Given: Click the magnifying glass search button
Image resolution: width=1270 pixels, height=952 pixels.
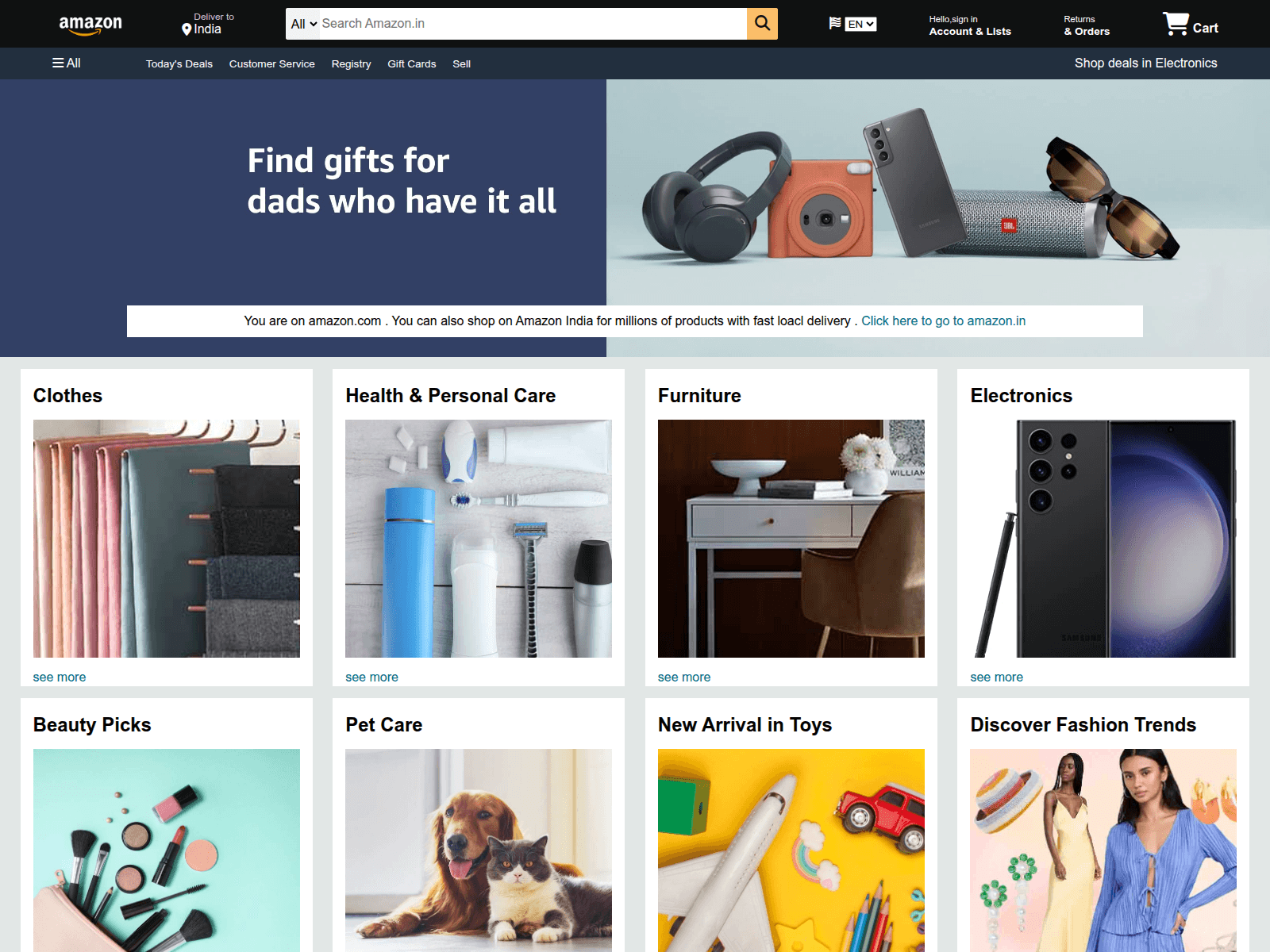Looking at the screenshot, I should (762, 24).
